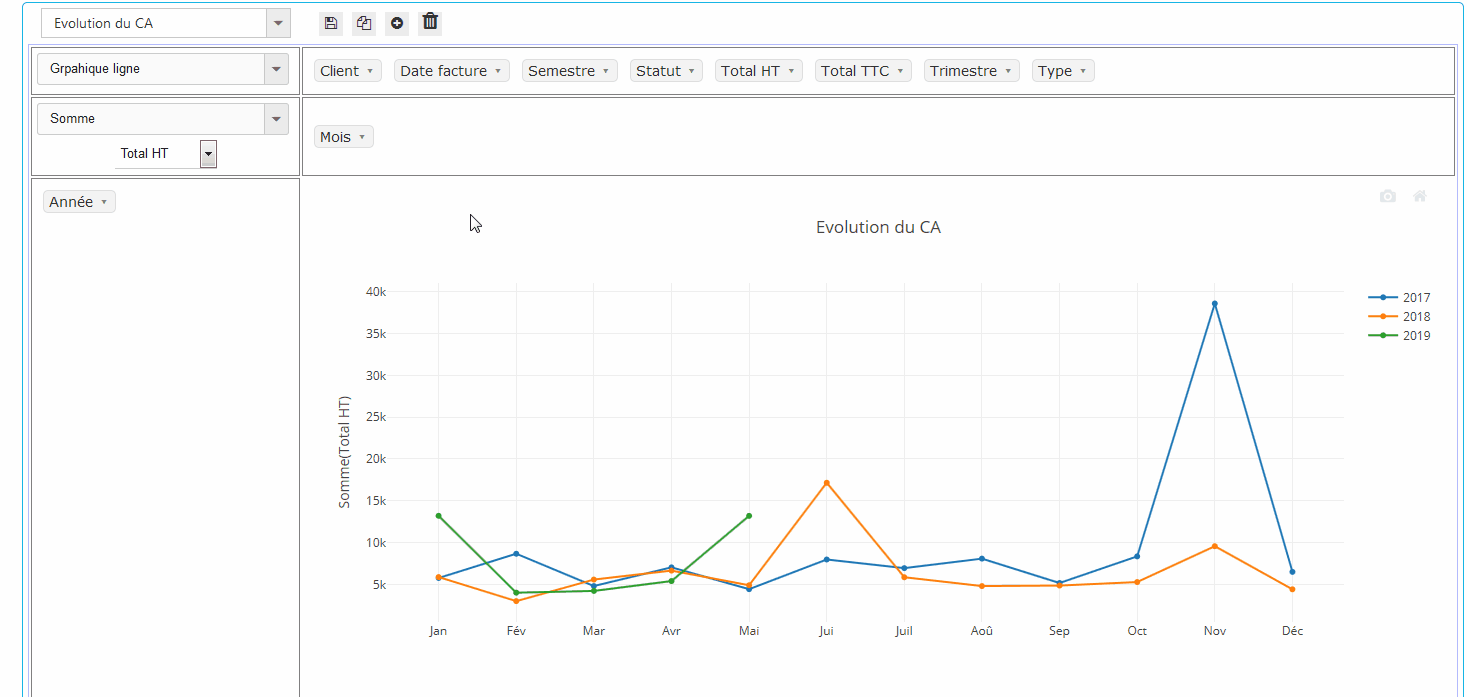Expand the Grpahique ligne chart type dropdown

(276, 69)
